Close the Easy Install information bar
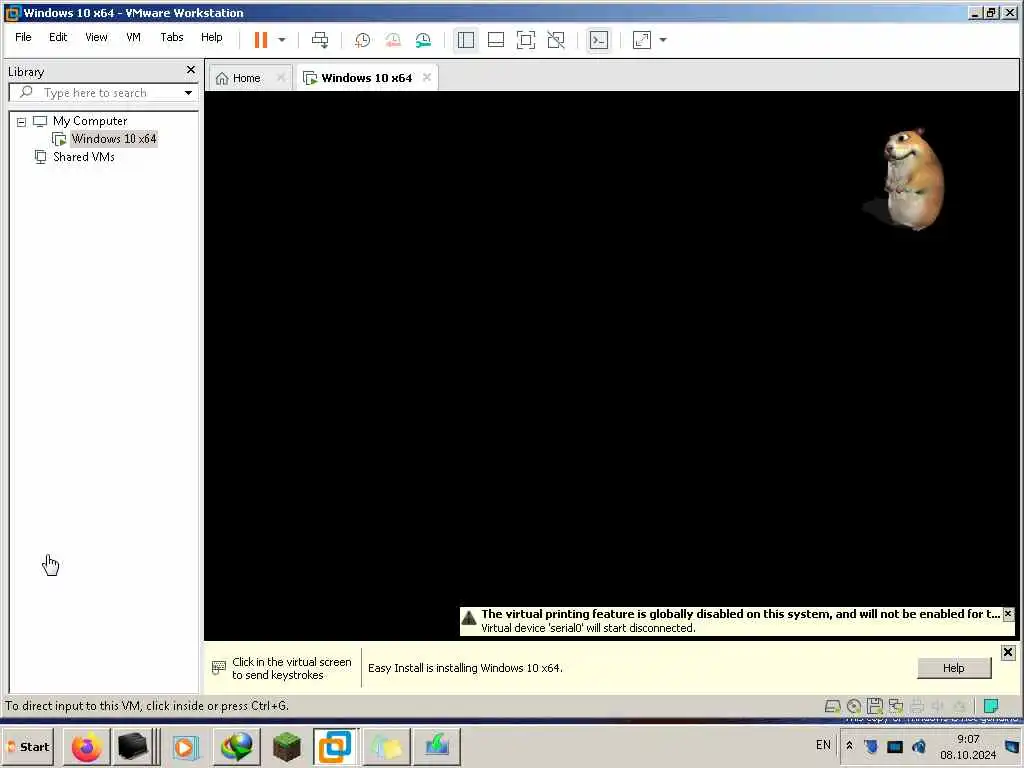1024x768 pixels. point(1008,652)
